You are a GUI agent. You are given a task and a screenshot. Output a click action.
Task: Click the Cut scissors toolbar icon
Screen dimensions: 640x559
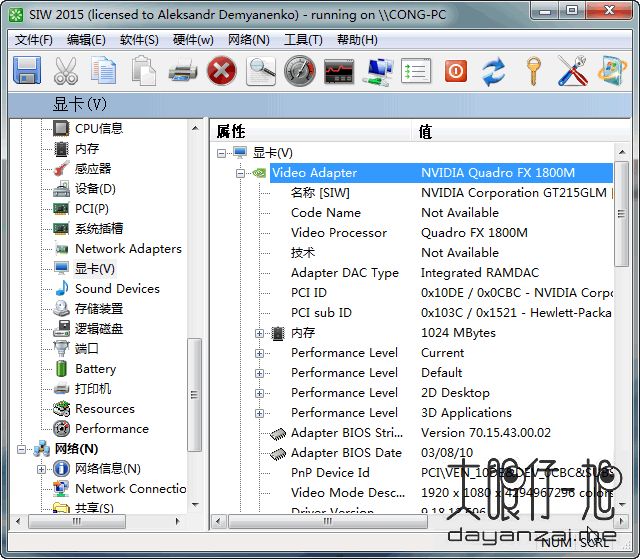(65, 71)
